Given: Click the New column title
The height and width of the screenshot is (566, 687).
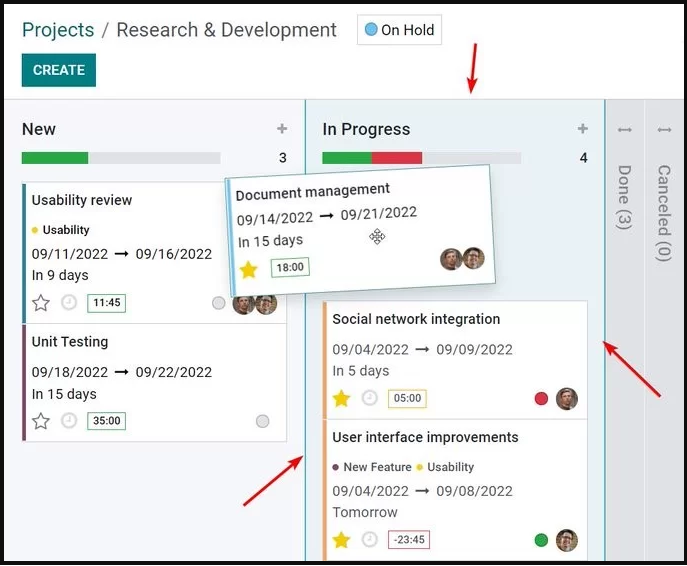Looking at the screenshot, I should 39,129.
